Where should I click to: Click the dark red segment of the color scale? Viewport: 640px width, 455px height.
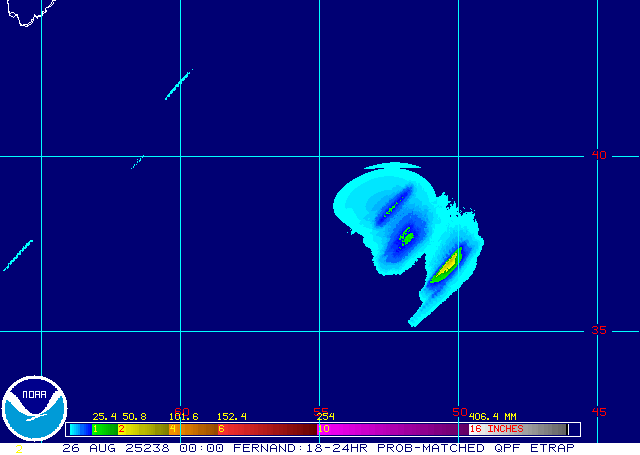(270, 429)
